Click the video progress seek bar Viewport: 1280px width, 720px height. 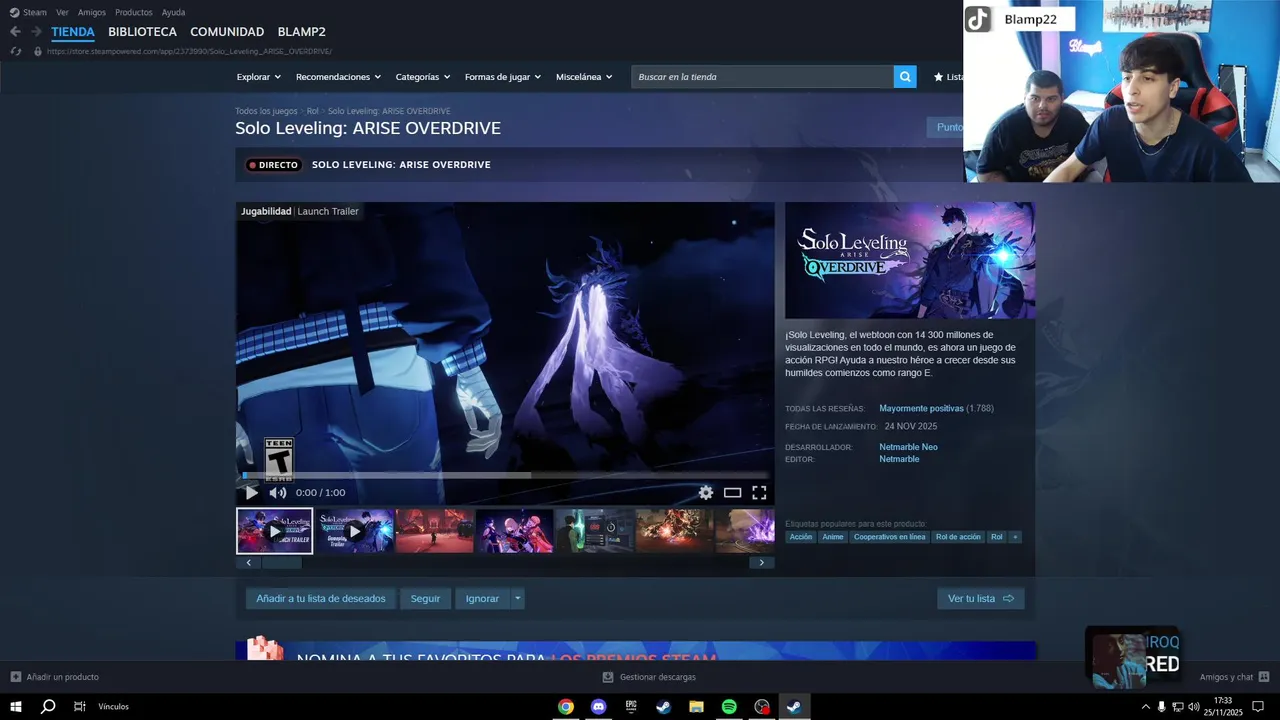(x=505, y=475)
